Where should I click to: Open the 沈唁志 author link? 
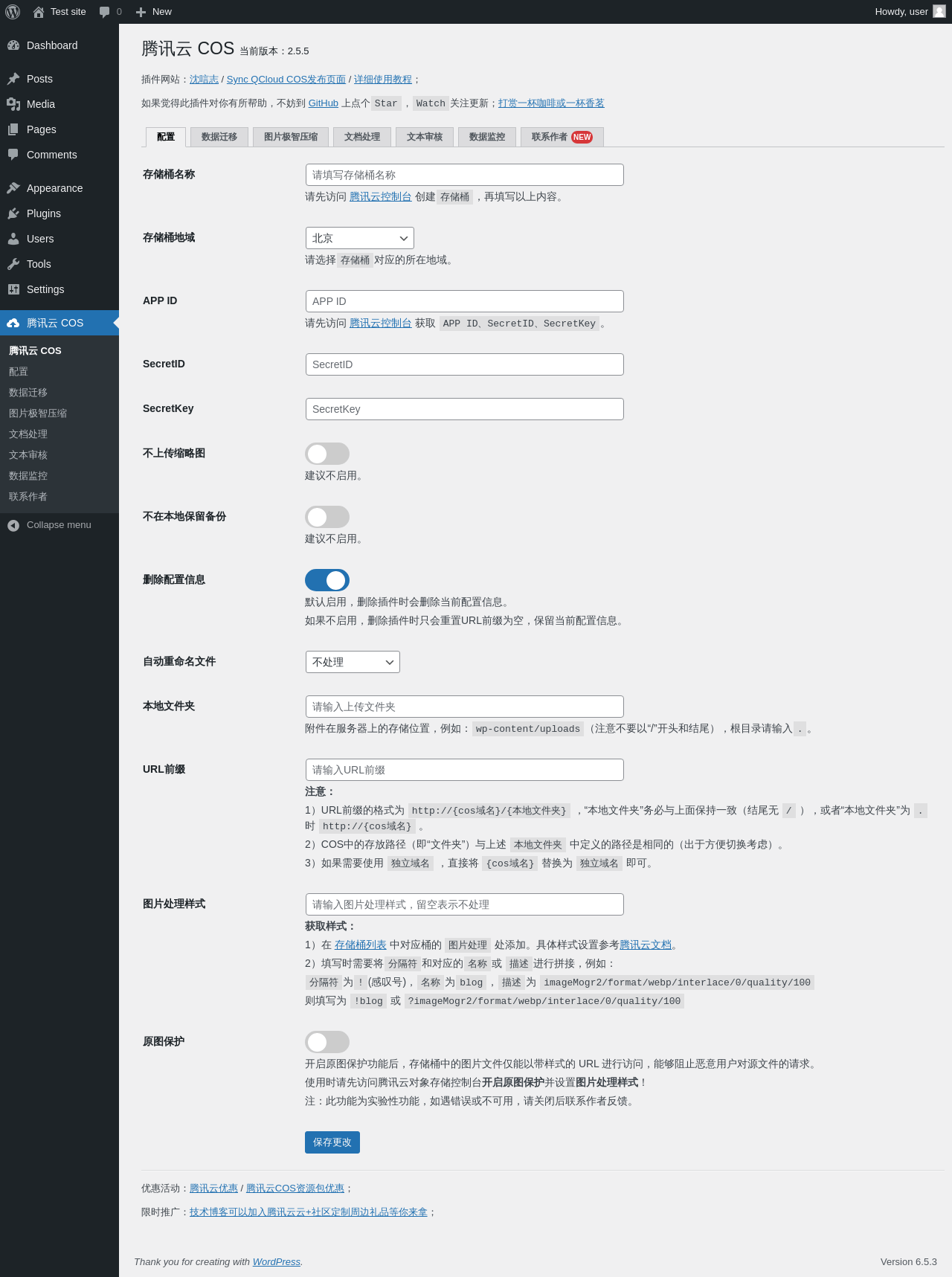[x=204, y=80]
